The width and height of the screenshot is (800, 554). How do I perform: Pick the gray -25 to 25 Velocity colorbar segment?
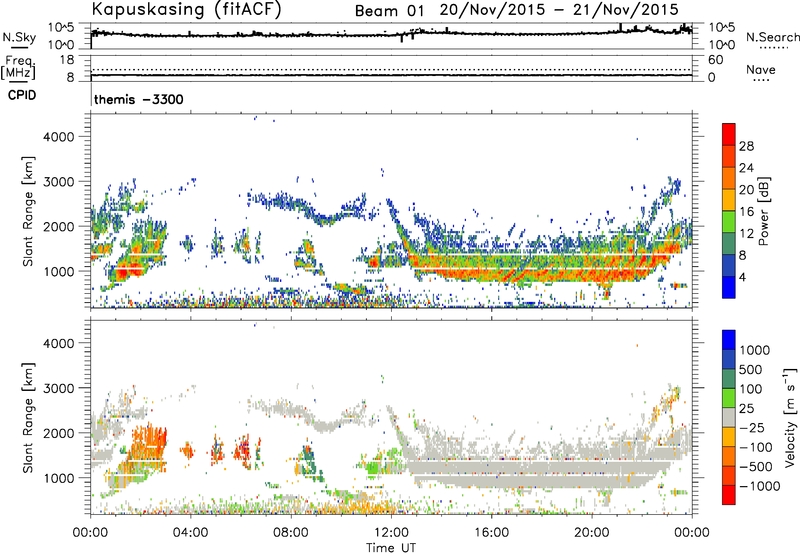point(729,417)
